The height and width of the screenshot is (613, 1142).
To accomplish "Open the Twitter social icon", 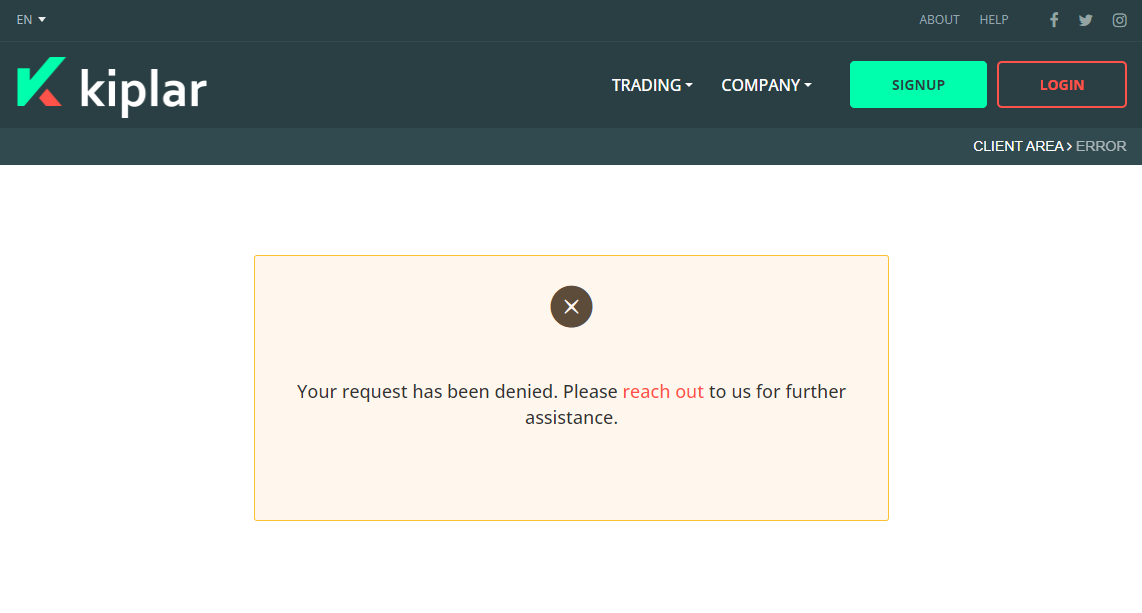I will coord(1086,20).
